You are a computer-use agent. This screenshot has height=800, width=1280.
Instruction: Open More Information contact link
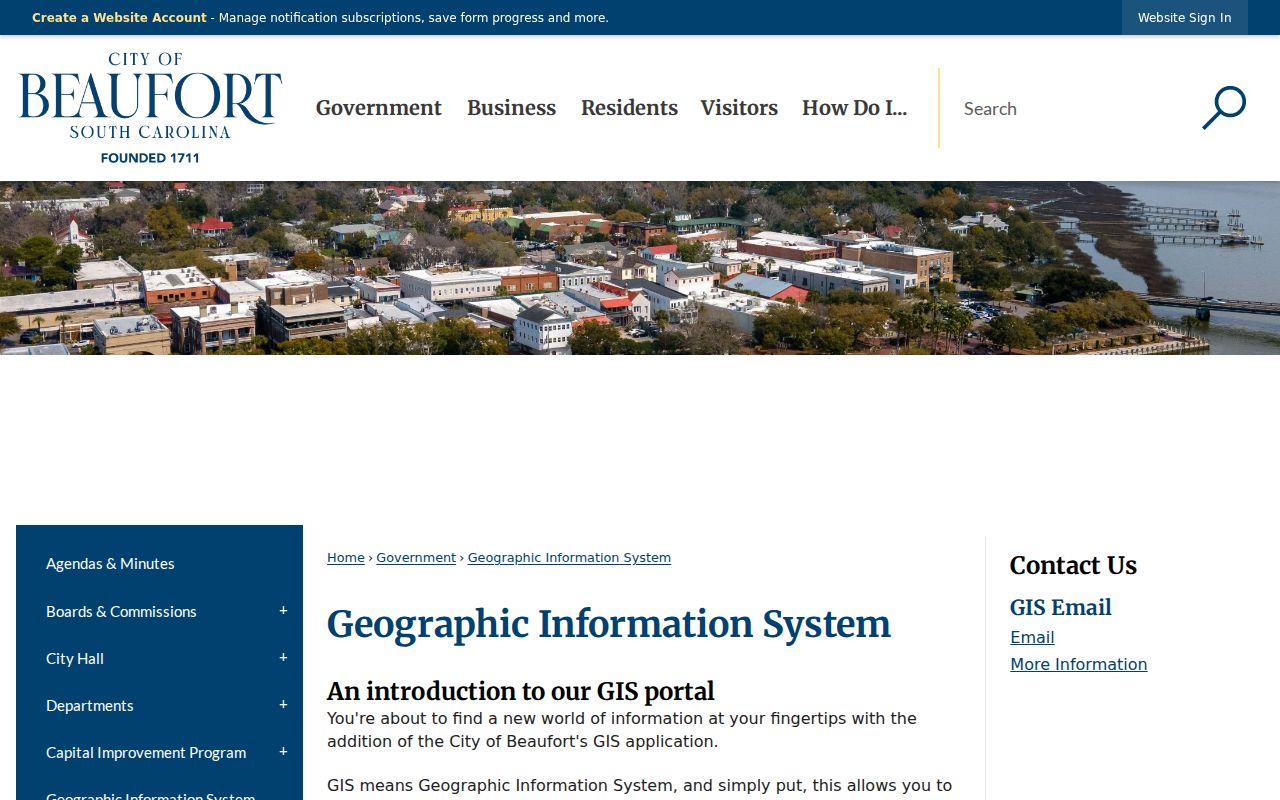point(1078,664)
